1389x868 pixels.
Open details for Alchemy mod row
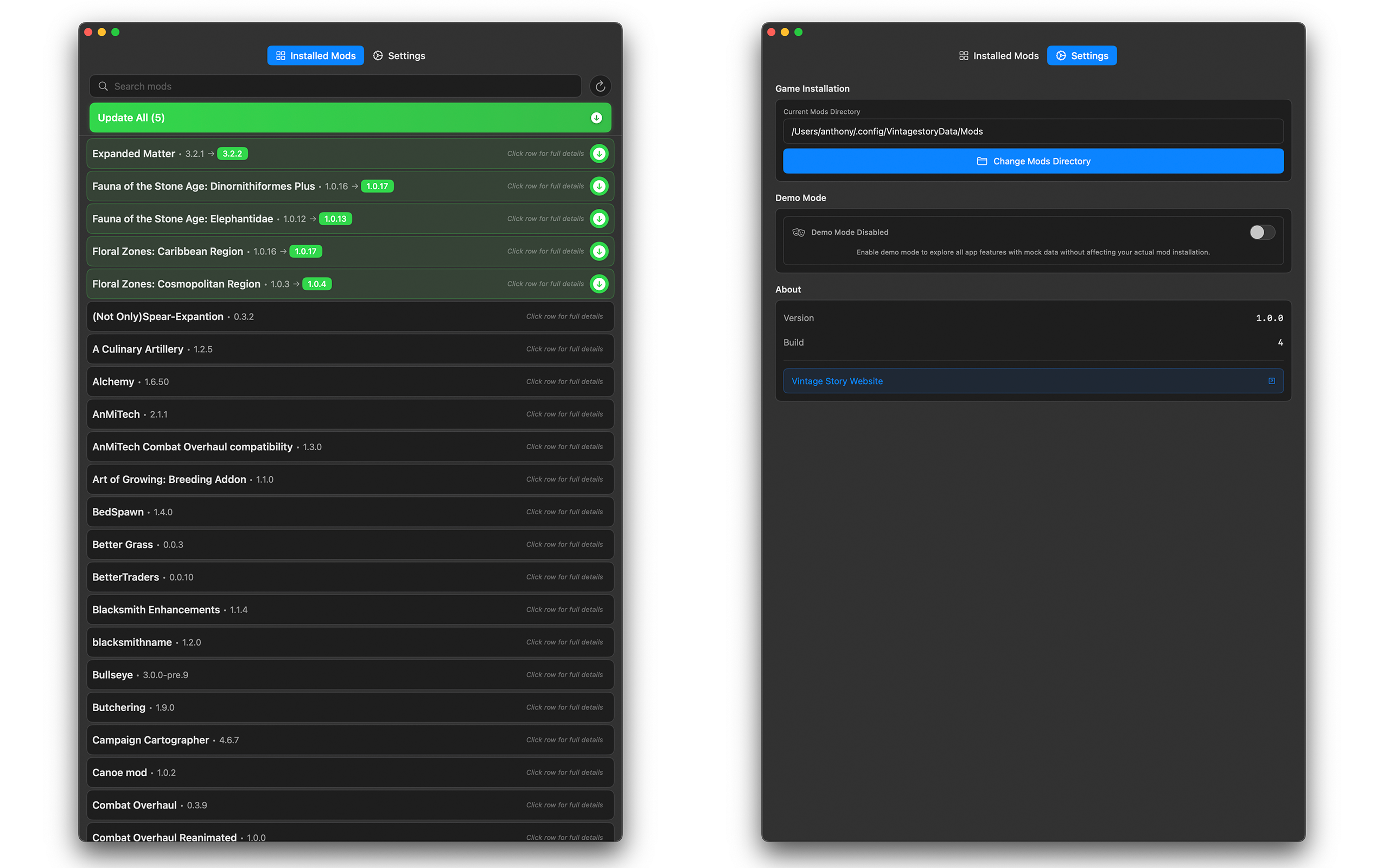pos(350,382)
